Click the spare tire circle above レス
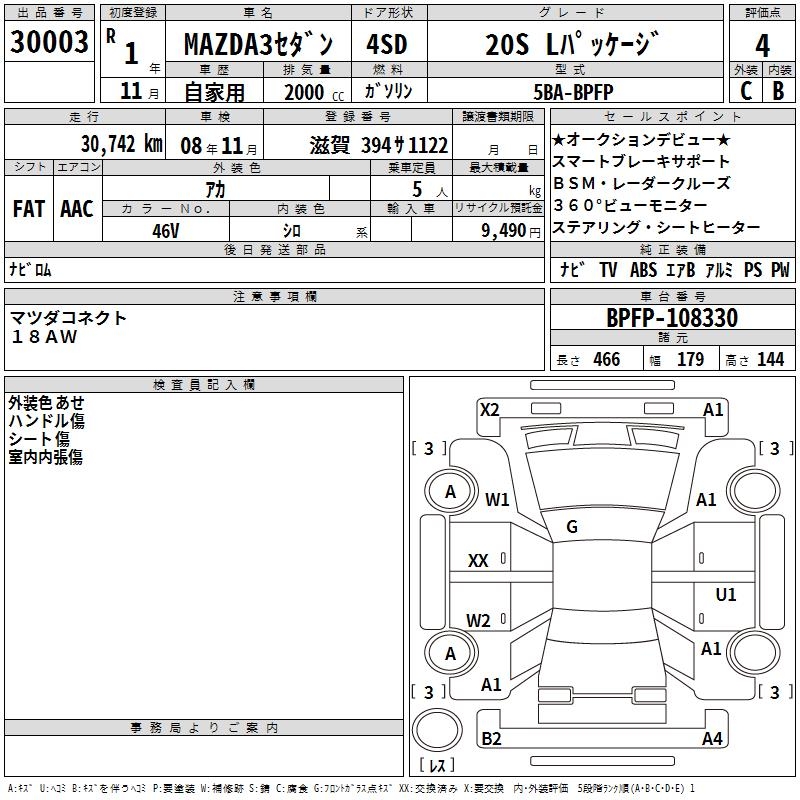 tap(437, 729)
